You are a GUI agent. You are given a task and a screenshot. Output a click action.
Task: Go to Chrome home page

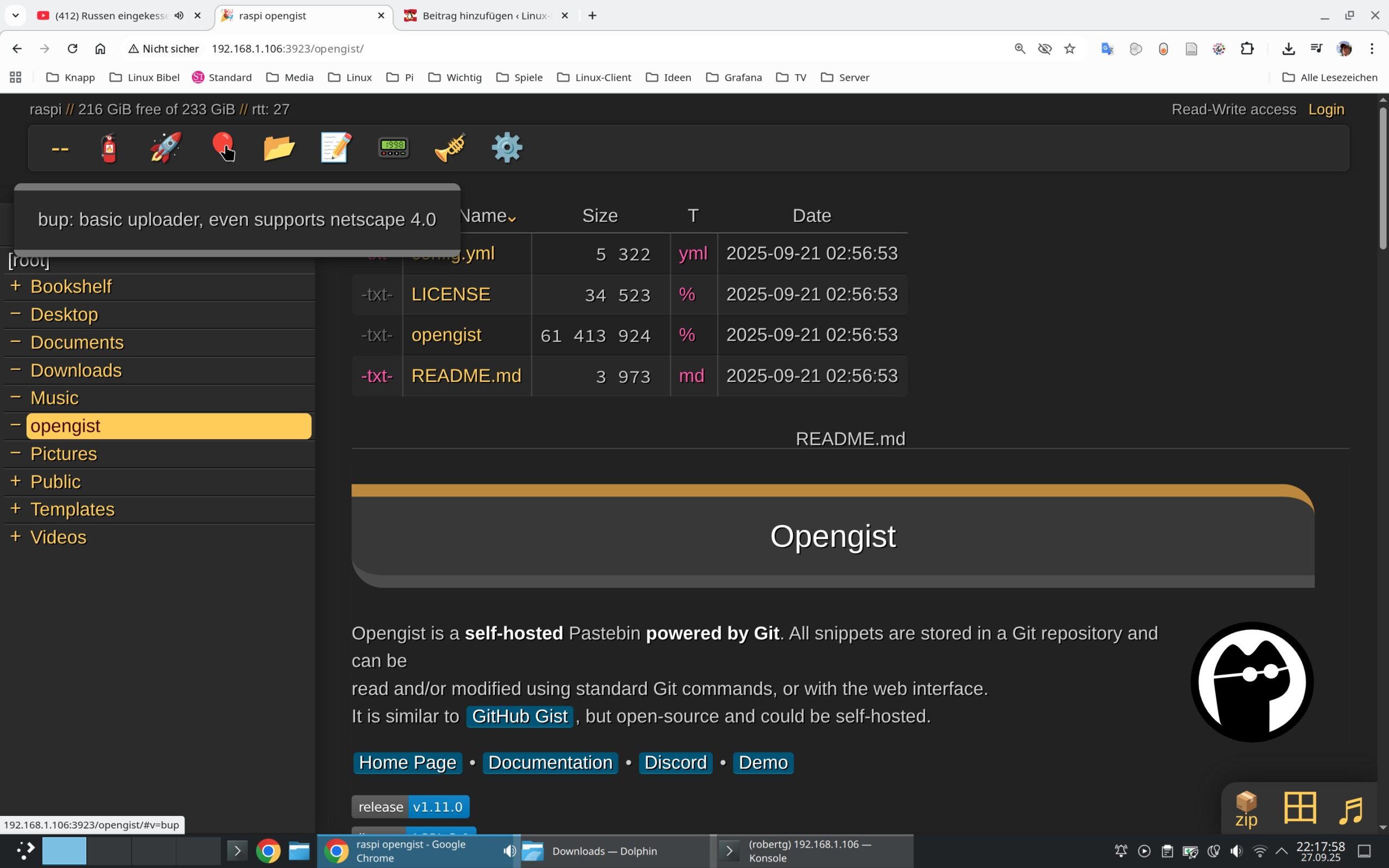pos(100,49)
